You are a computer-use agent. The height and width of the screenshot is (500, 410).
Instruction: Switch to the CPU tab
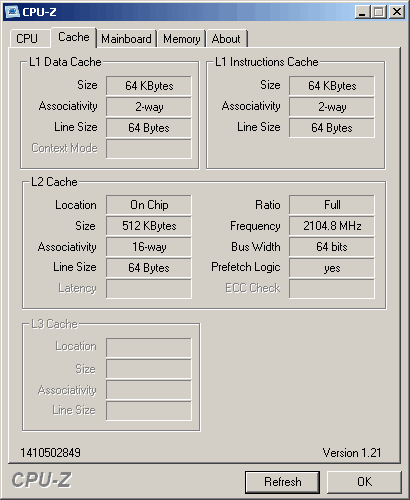tap(27, 39)
